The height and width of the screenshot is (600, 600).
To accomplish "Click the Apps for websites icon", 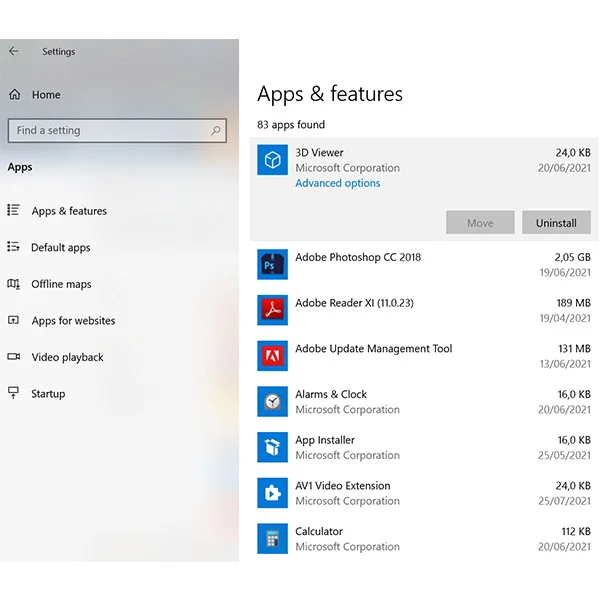I will click(13, 320).
